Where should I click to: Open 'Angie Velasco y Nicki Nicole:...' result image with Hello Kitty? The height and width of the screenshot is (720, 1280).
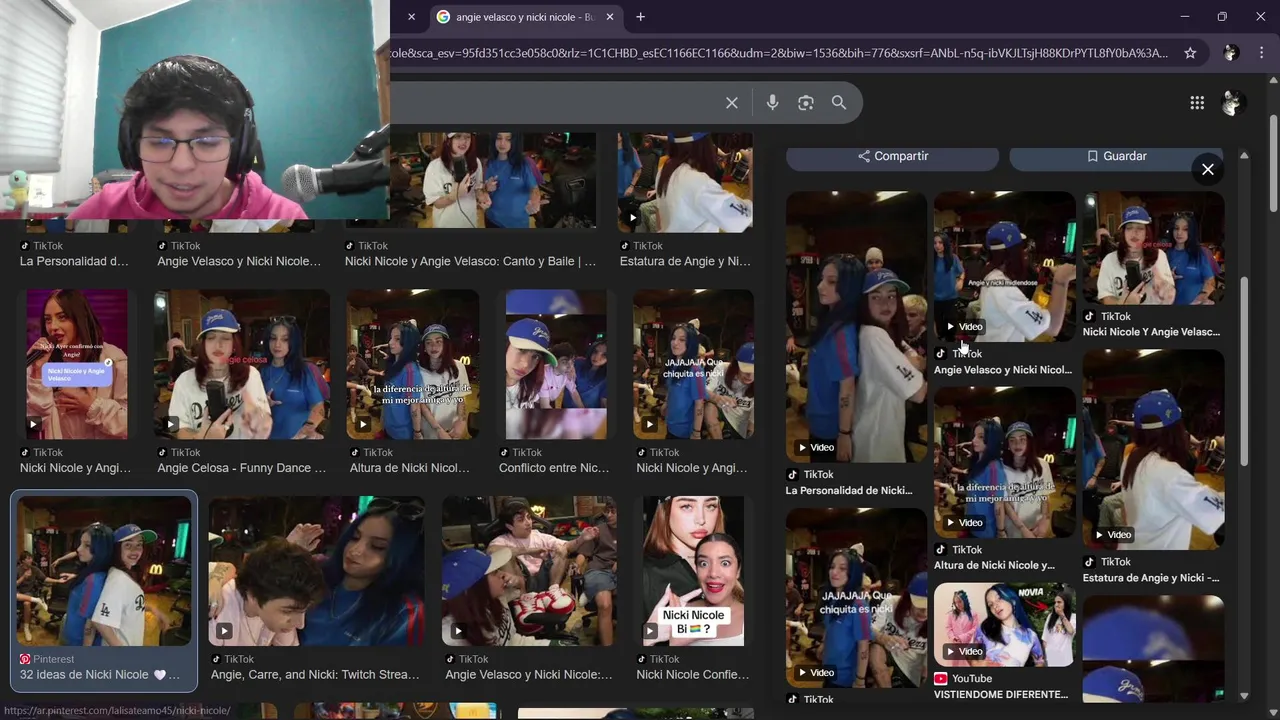click(530, 571)
